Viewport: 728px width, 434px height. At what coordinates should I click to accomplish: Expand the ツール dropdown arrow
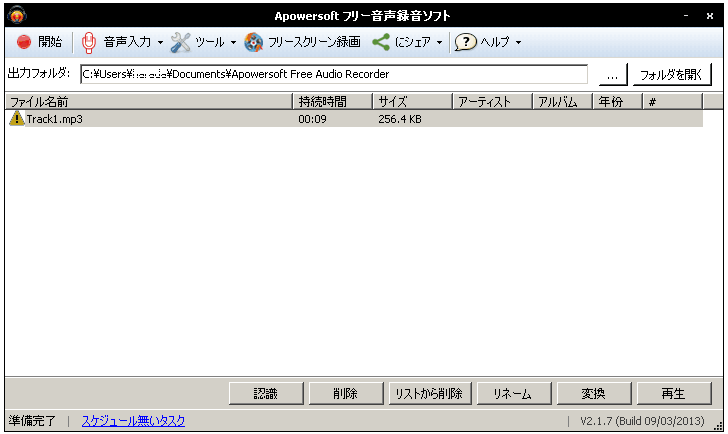[233, 43]
